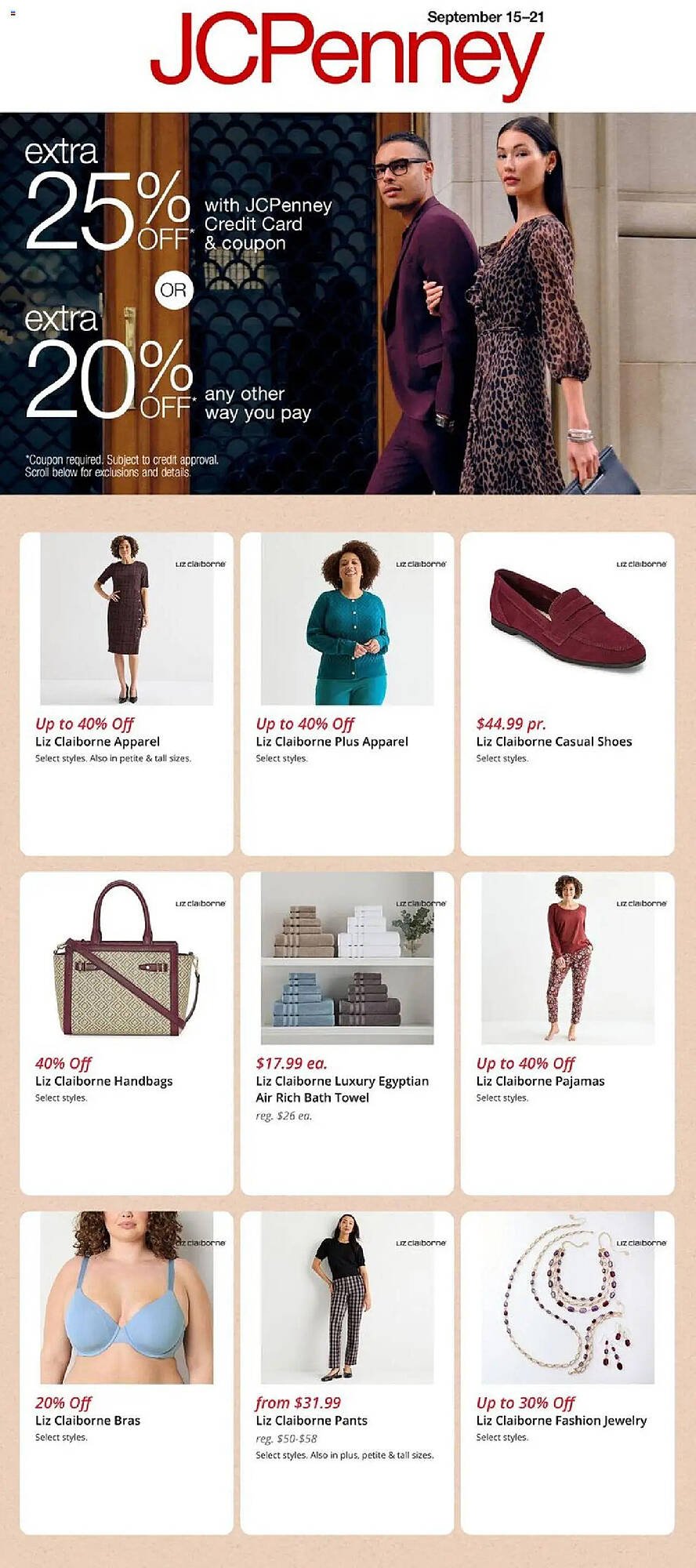Open the stacked bath towels image
This screenshot has height=1568, width=696.
tap(346, 958)
